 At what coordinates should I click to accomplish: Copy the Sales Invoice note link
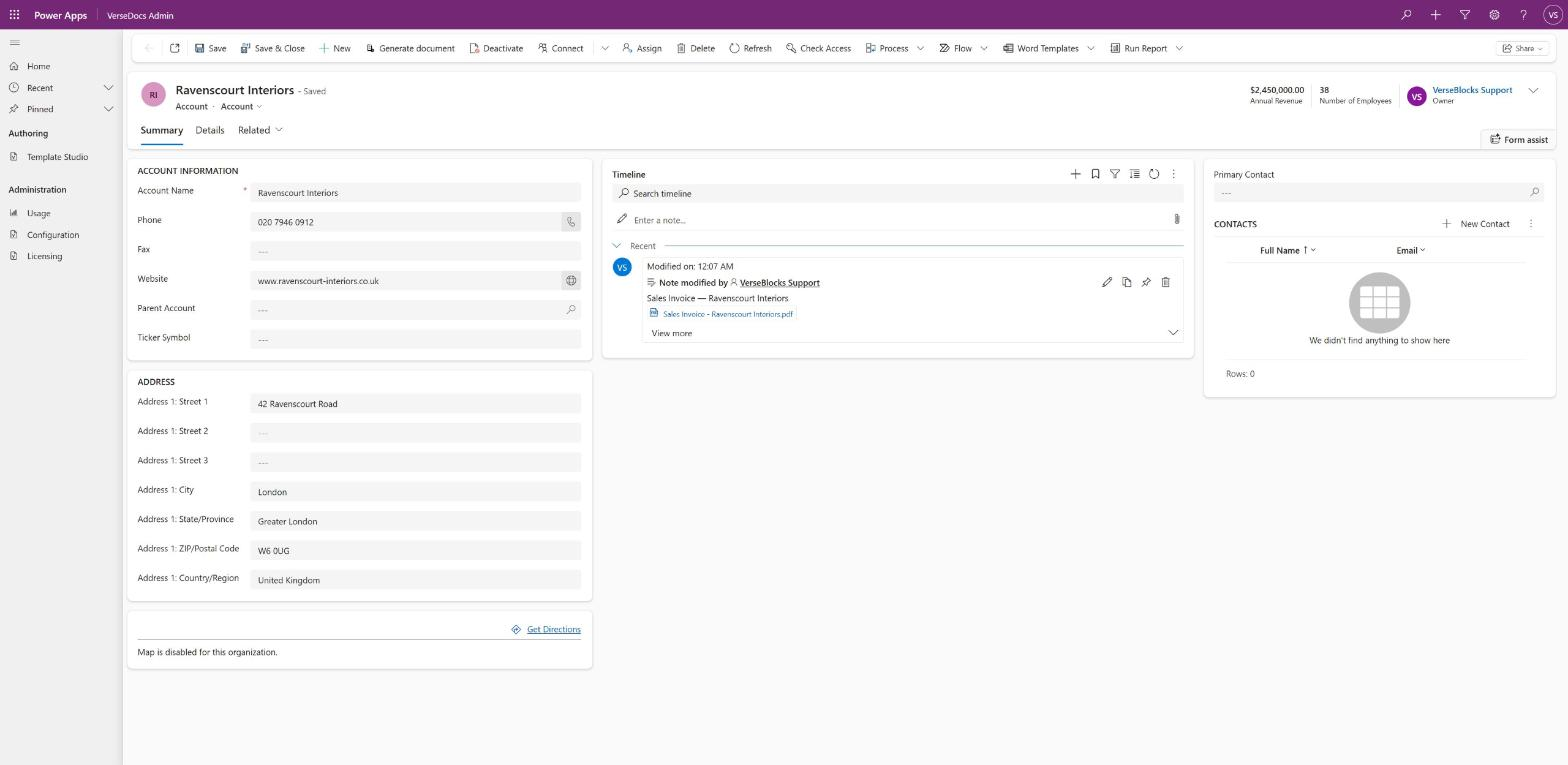pos(1127,282)
